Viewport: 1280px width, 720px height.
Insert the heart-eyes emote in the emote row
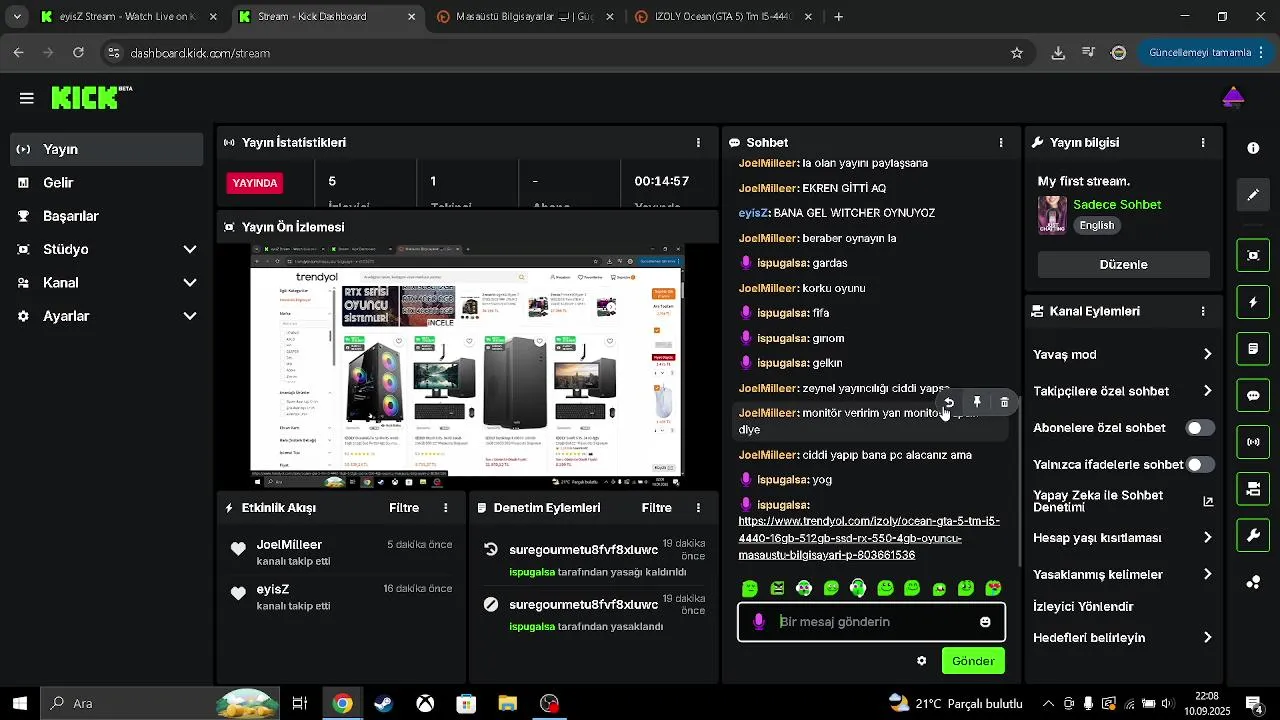(x=993, y=588)
